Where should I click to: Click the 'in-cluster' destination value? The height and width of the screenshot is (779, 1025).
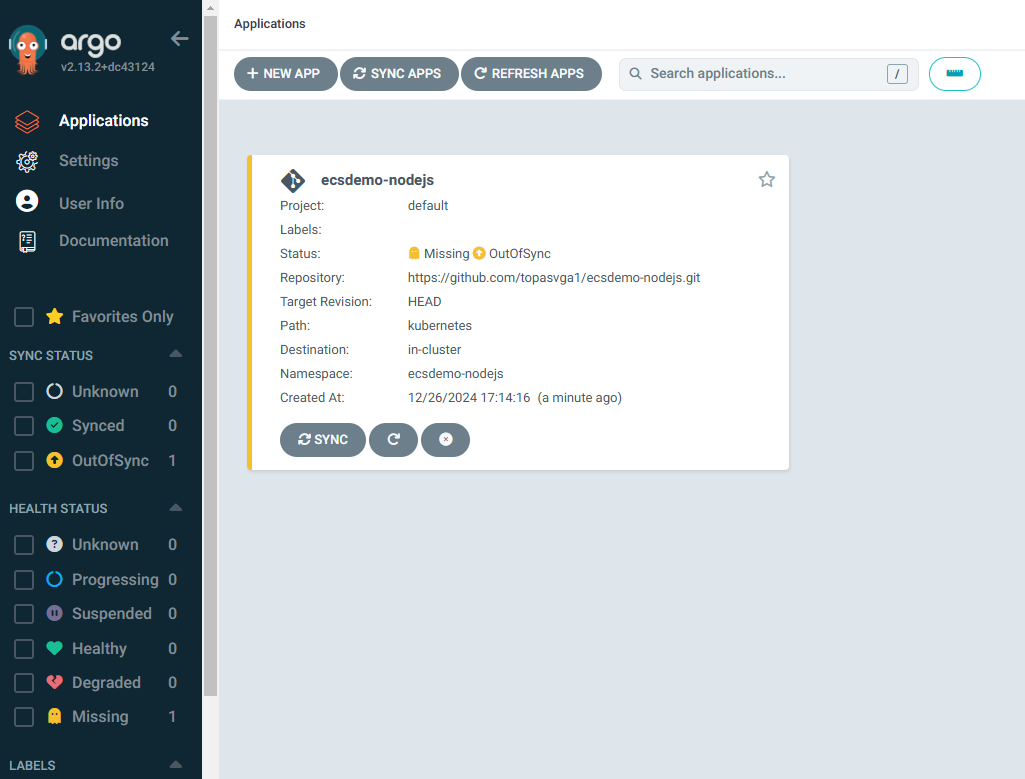point(435,350)
